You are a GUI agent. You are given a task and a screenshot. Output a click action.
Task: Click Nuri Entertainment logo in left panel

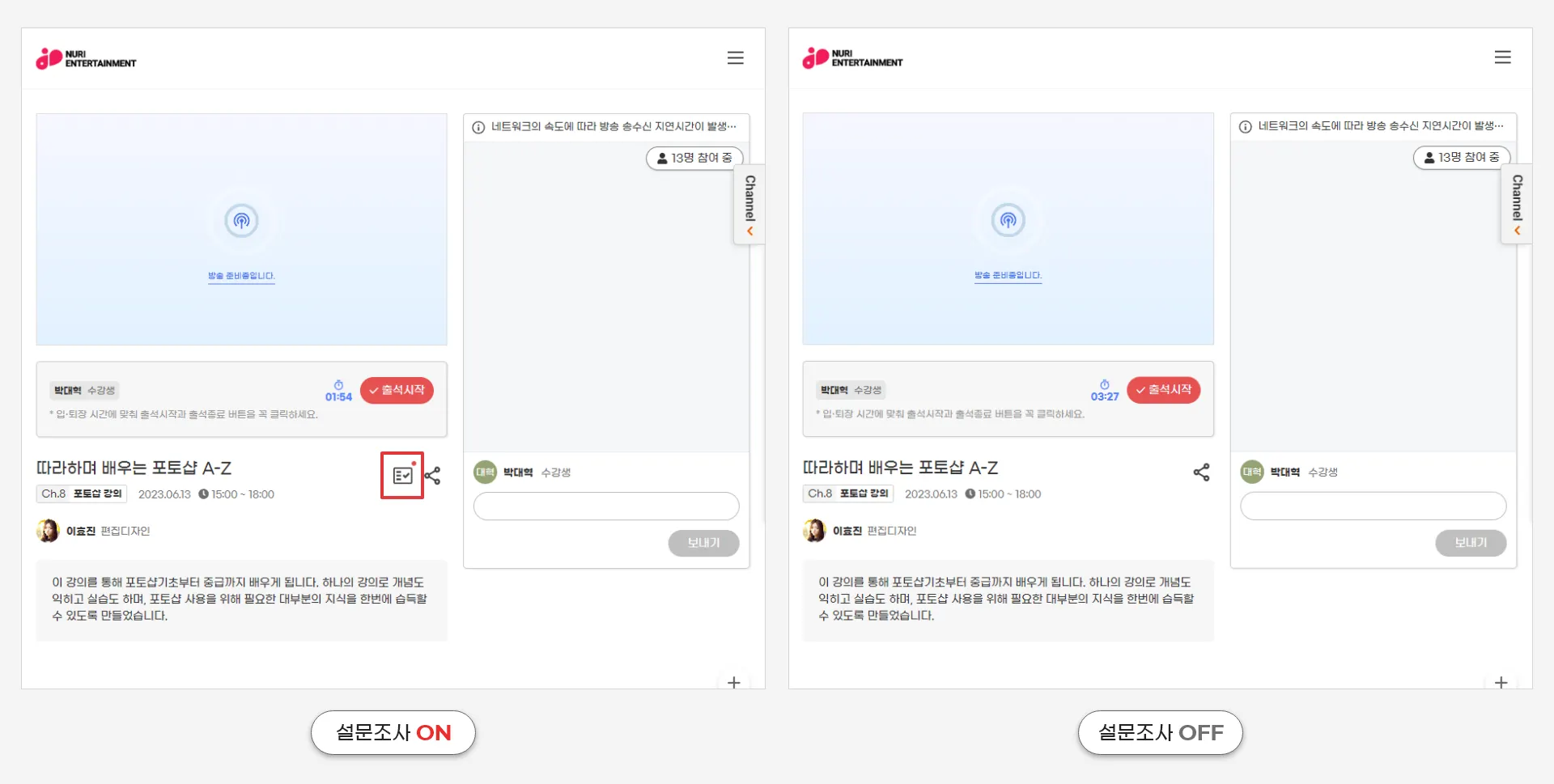[86, 58]
